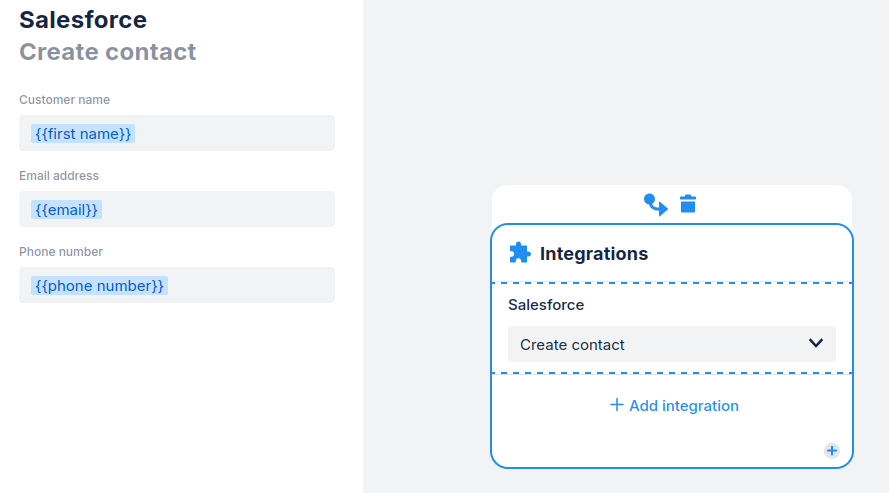Viewport: 889px width, 493px height.
Task: Expand the Create contact chevron arrow
Action: click(816, 343)
